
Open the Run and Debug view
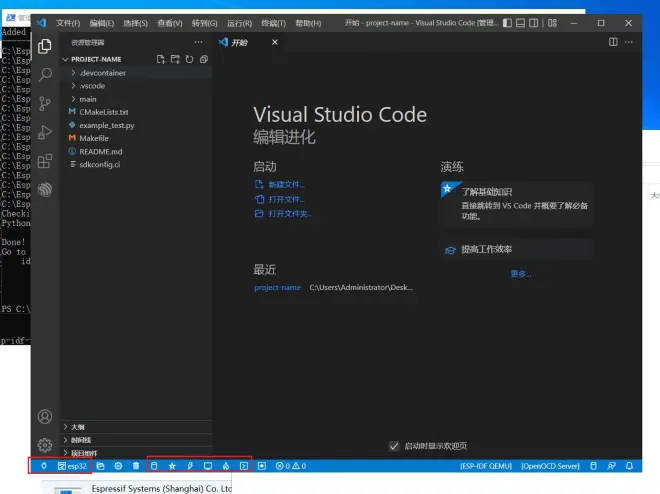click(45, 132)
